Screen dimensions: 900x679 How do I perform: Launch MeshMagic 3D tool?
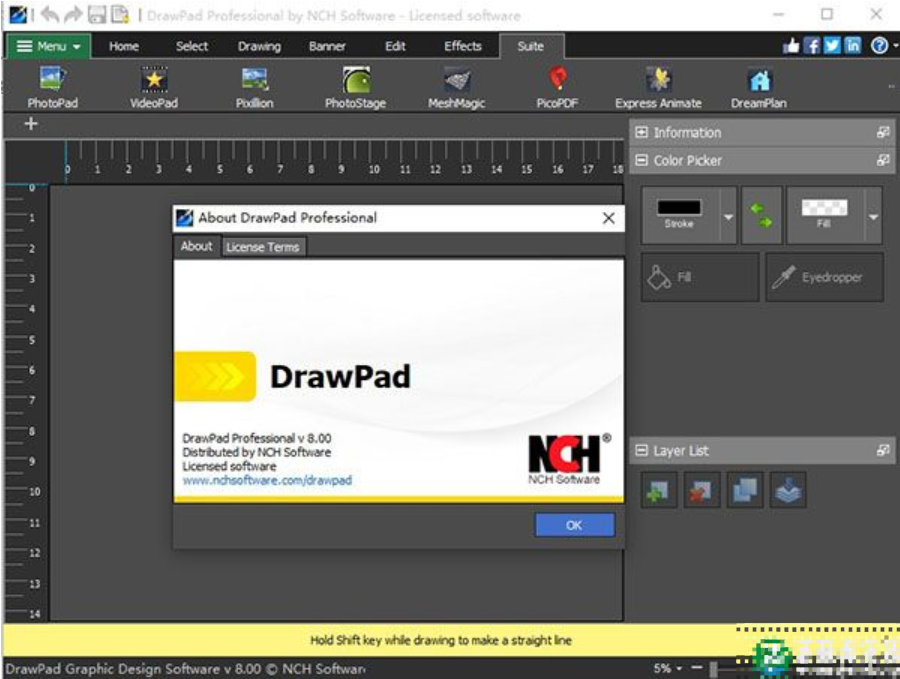456,88
